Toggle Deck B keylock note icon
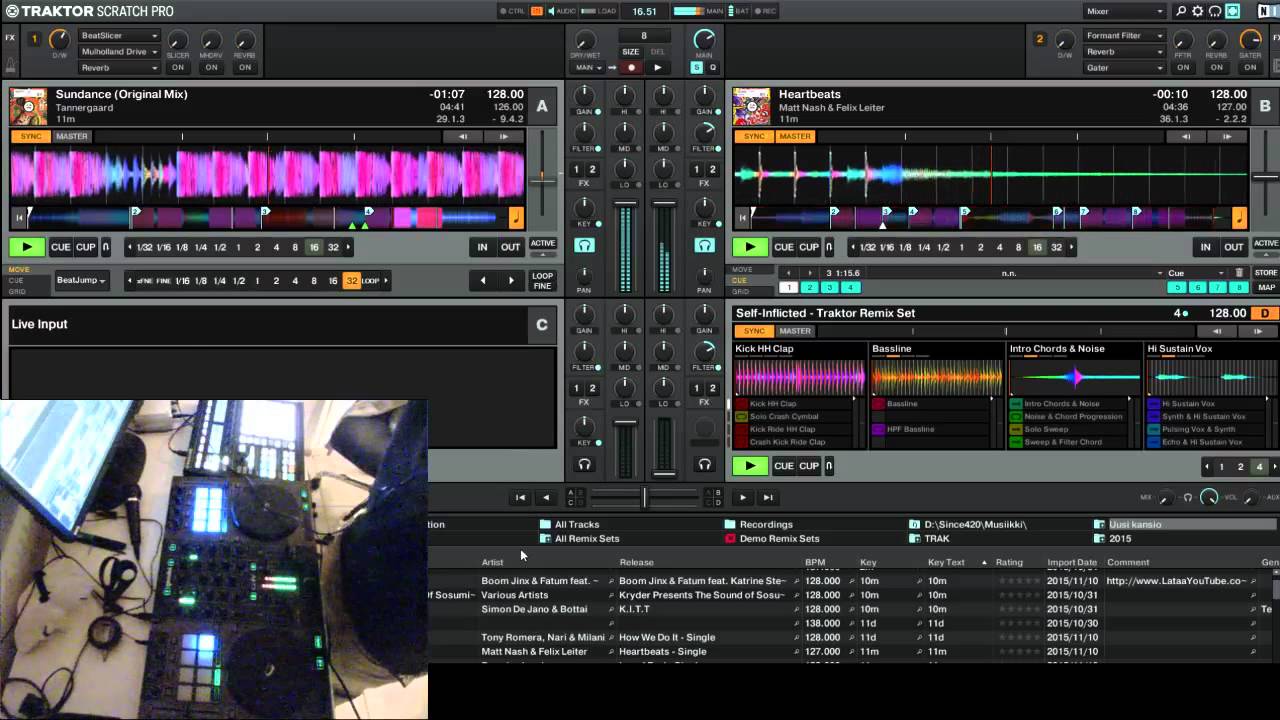 point(1239,217)
